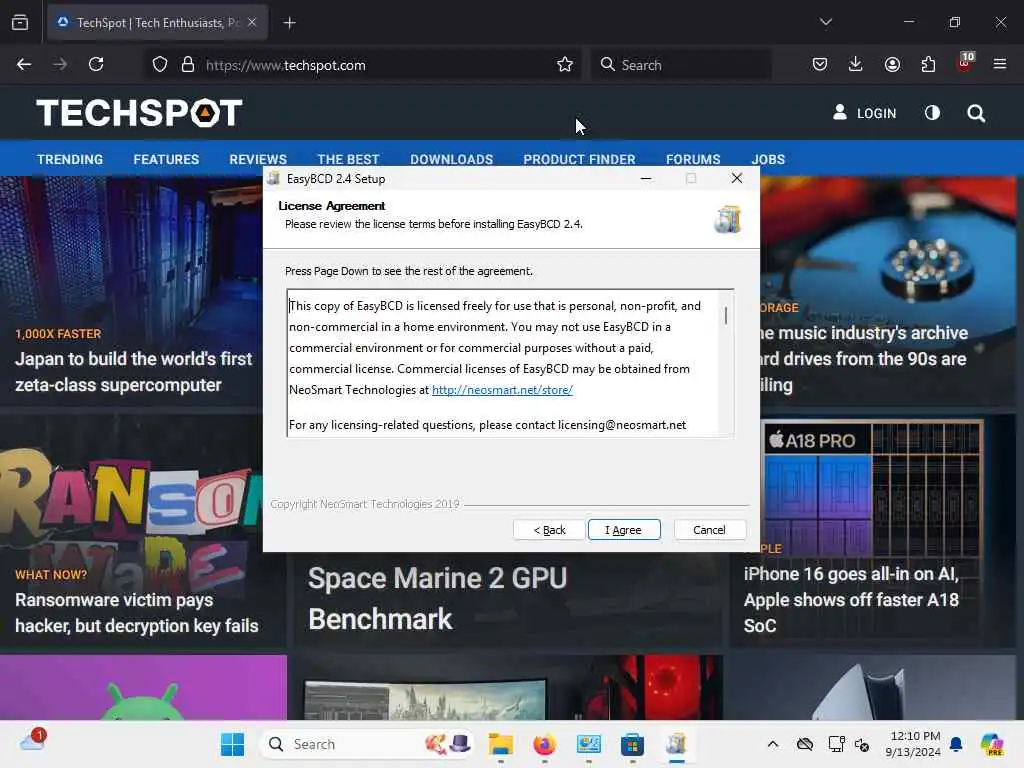Open Firefox downloads panel
1024x768 pixels.
[x=856, y=64]
